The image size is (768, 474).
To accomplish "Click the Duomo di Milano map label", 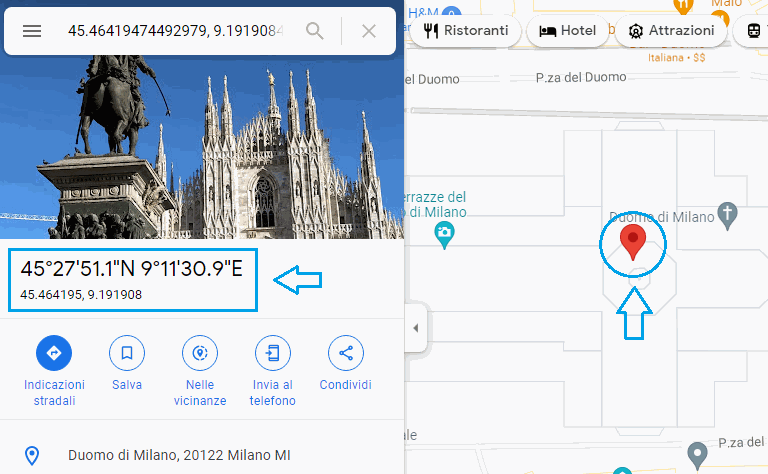I will click(x=662, y=217).
